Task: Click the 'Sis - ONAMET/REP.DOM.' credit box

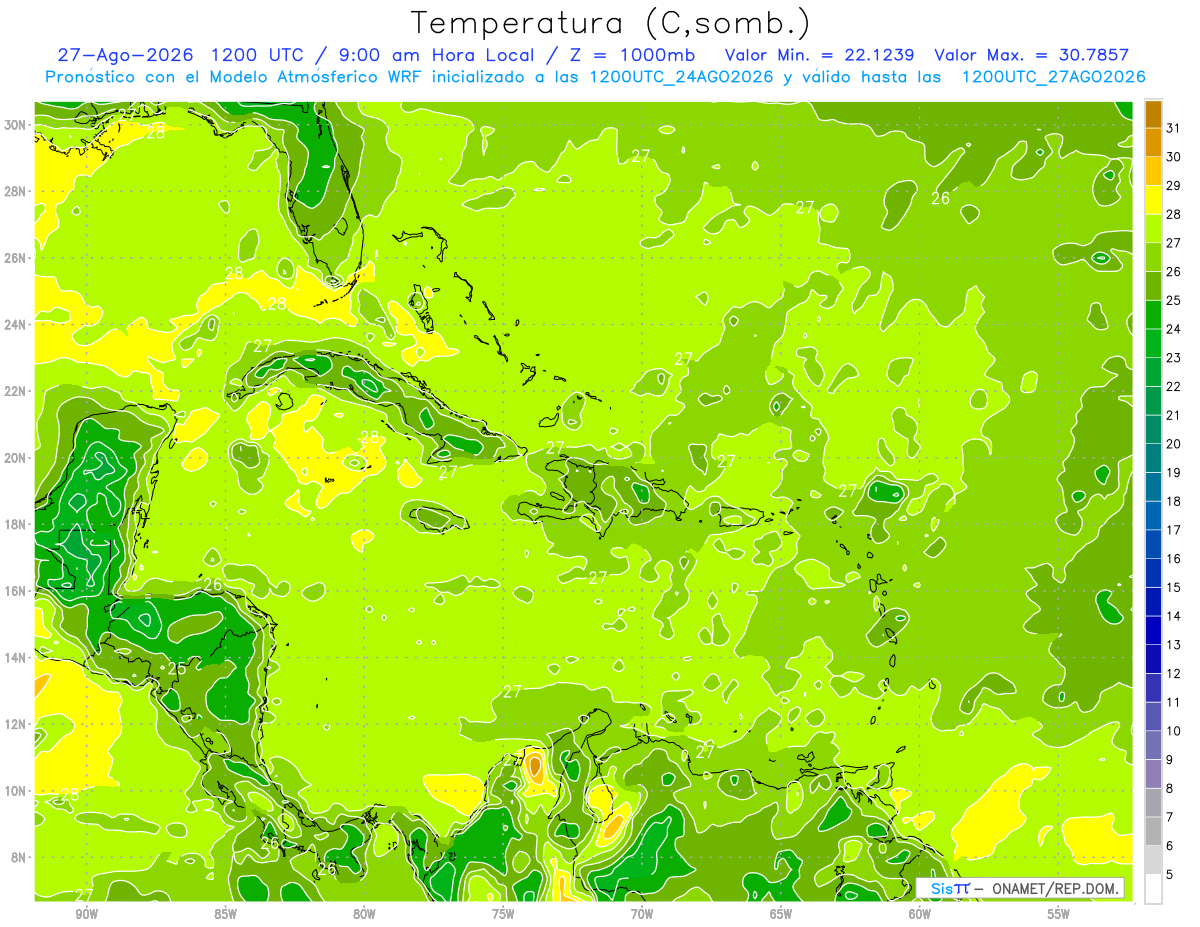Action: (x=1020, y=888)
